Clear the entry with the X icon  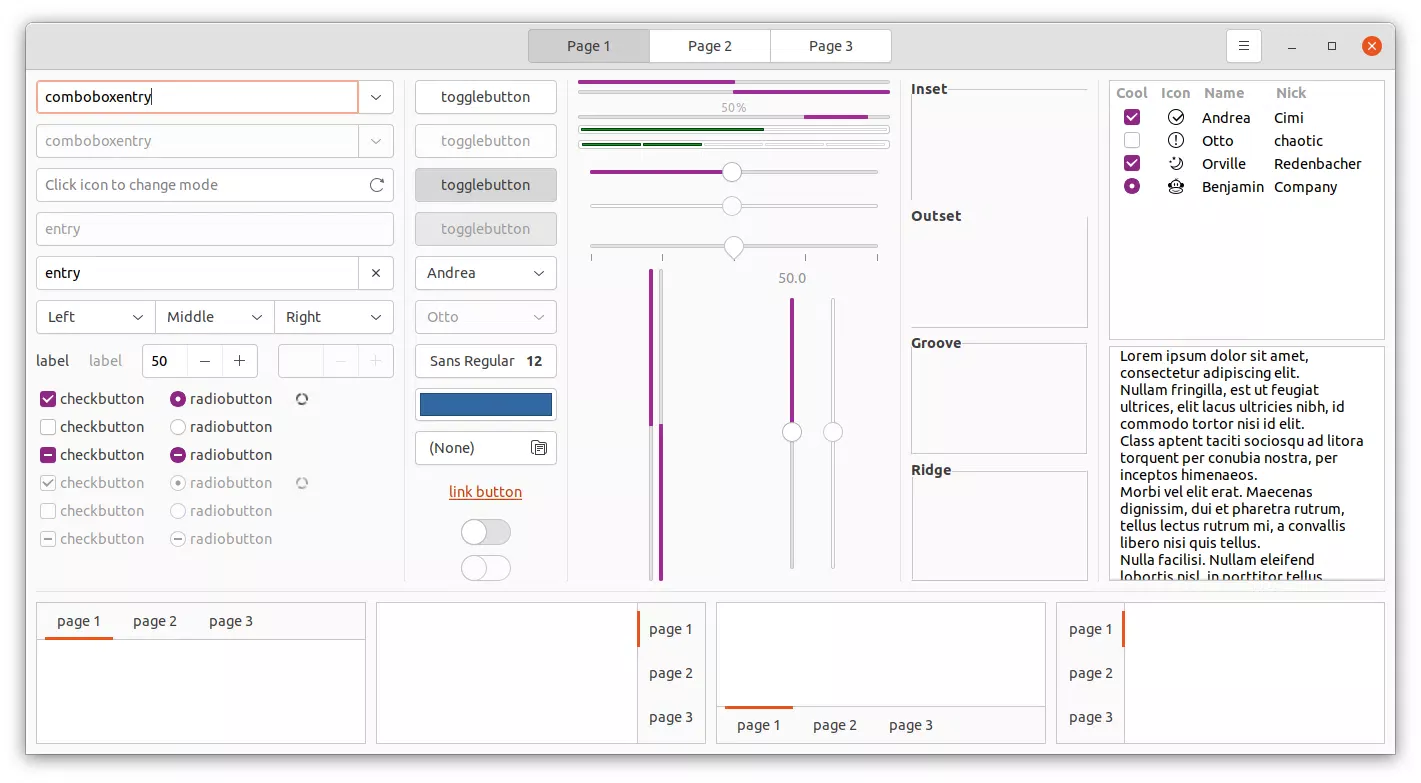(376, 273)
